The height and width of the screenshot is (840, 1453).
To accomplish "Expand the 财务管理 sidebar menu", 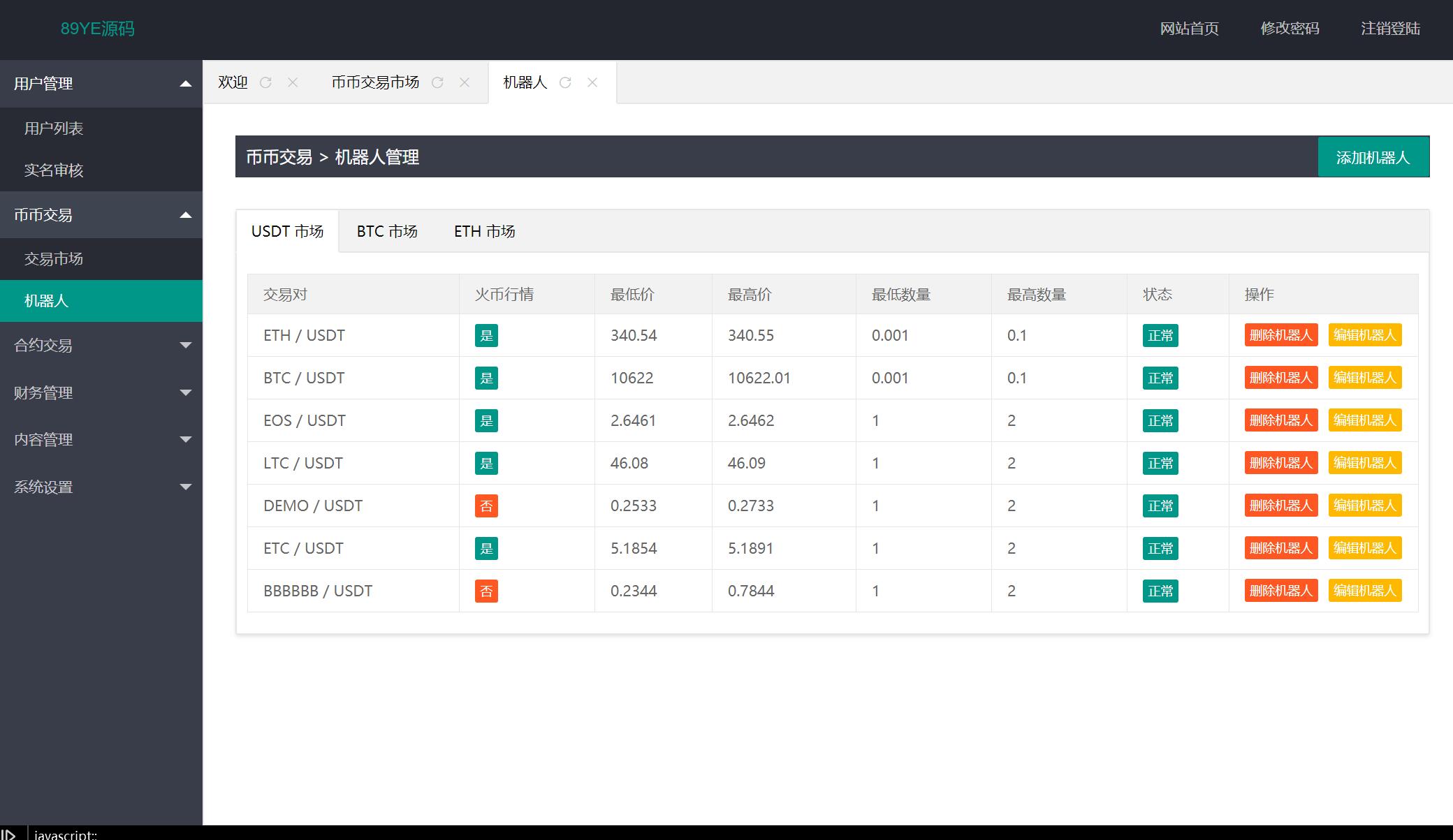I will coord(101,392).
